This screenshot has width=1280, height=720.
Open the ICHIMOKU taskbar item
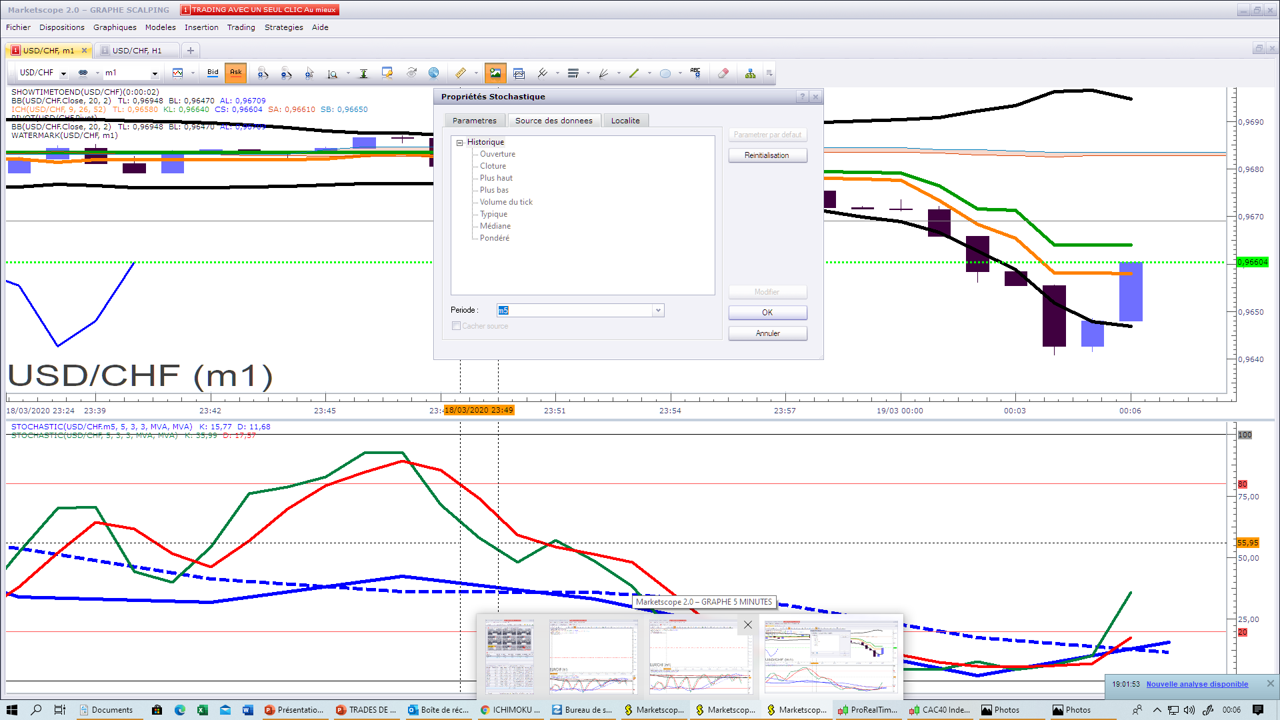coord(511,710)
